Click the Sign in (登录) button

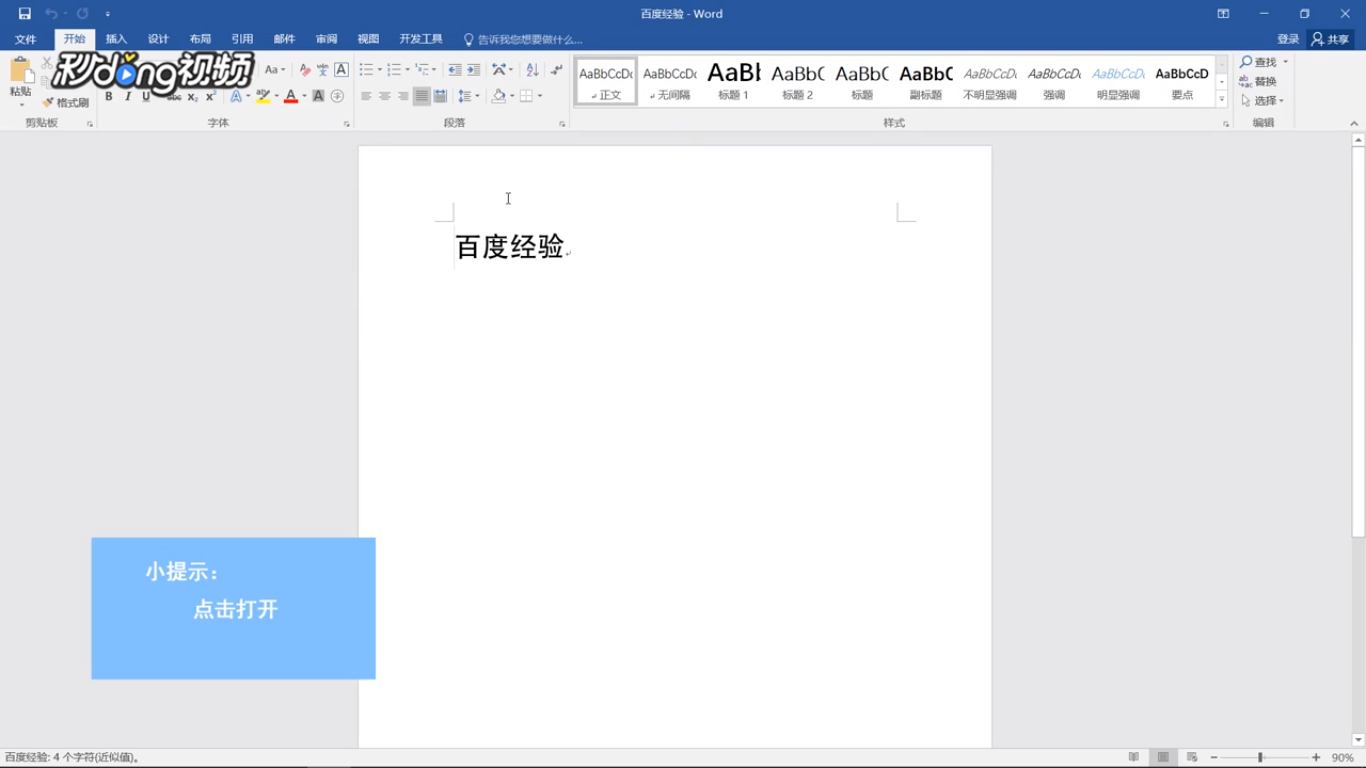pyautogui.click(x=1288, y=39)
